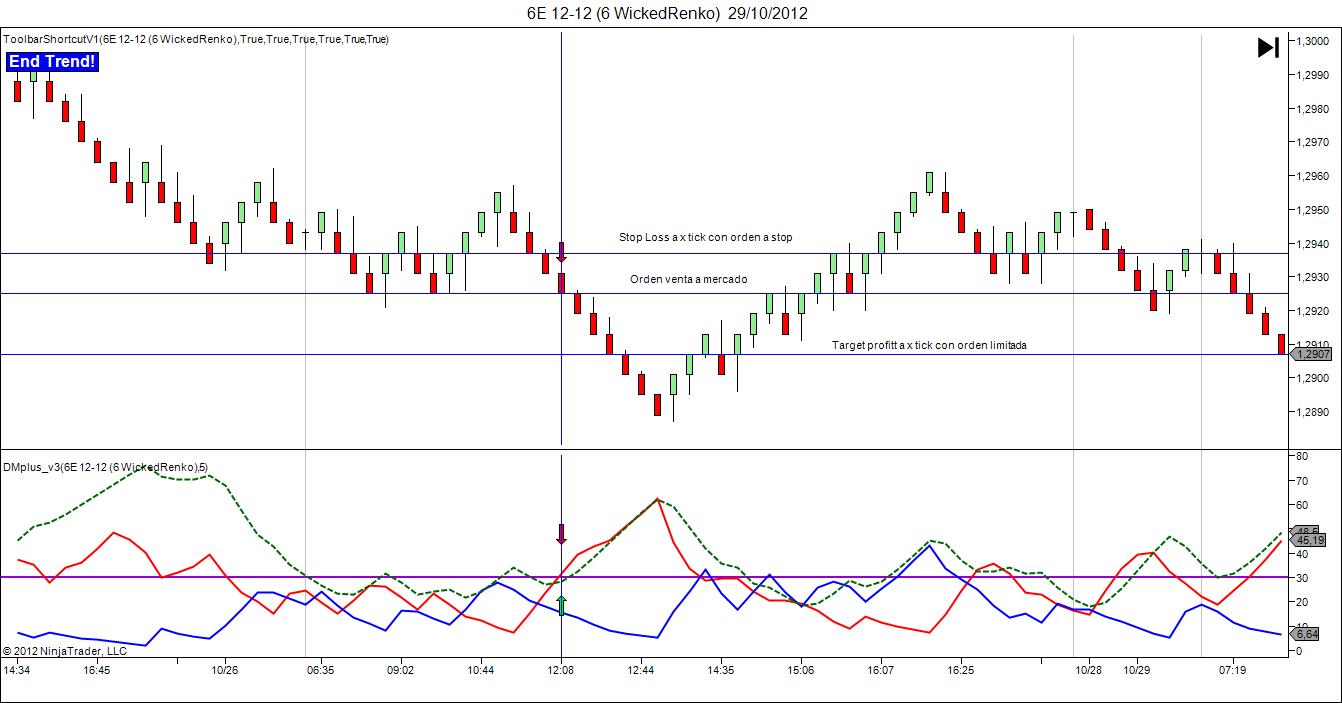1342x703 pixels.
Task: Click the 1,3000 price axis label
Action: pyautogui.click(x=1313, y=41)
